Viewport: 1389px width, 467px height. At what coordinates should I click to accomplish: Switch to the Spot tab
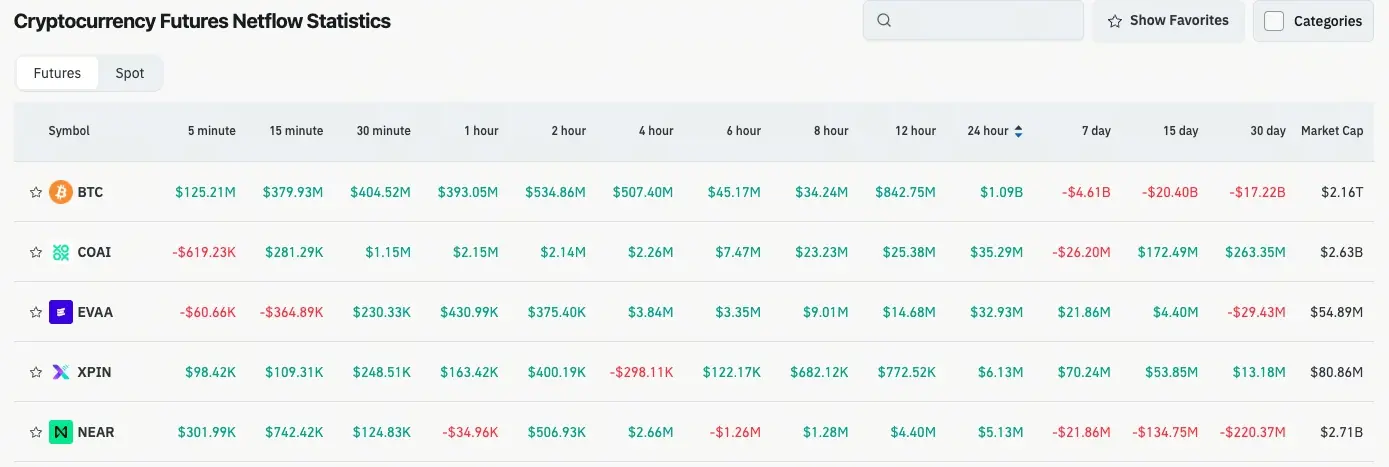tap(130, 73)
